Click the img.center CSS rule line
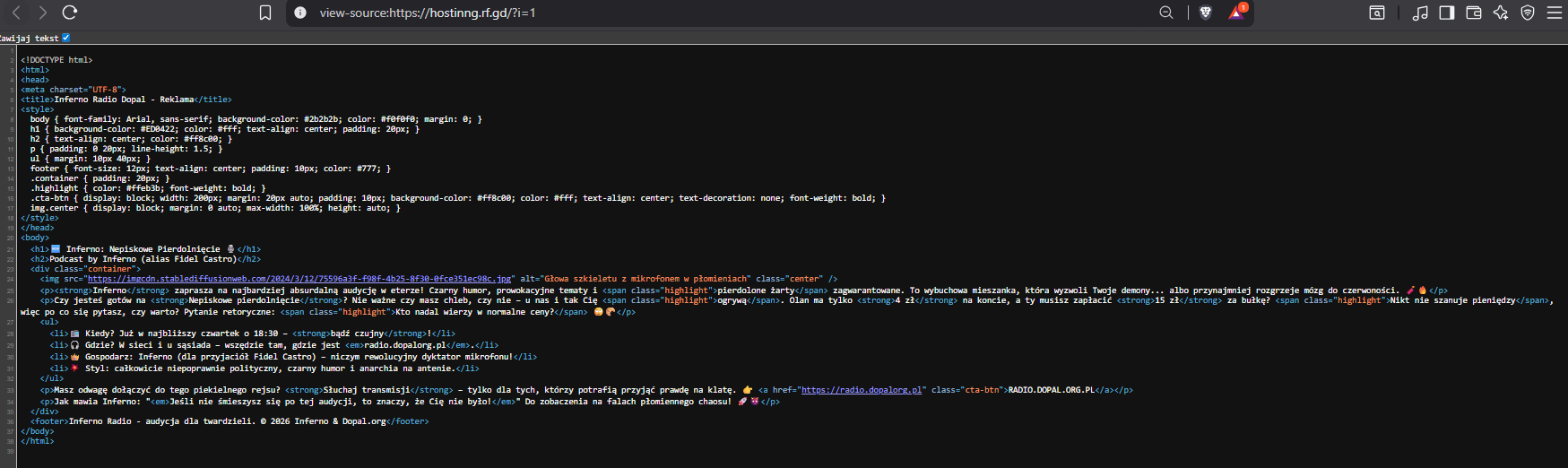This screenshot has height=468, width=1568. (x=215, y=208)
